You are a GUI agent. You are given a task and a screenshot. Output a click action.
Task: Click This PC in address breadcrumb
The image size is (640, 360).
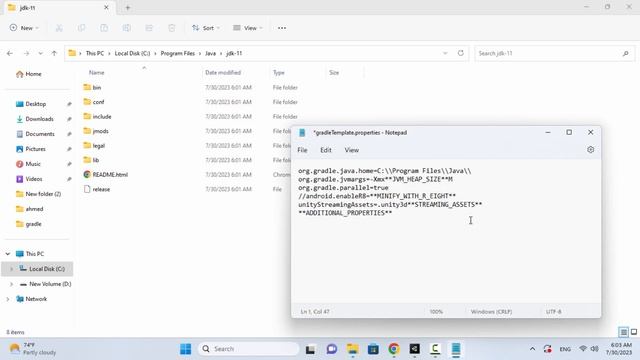(x=95, y=53)
